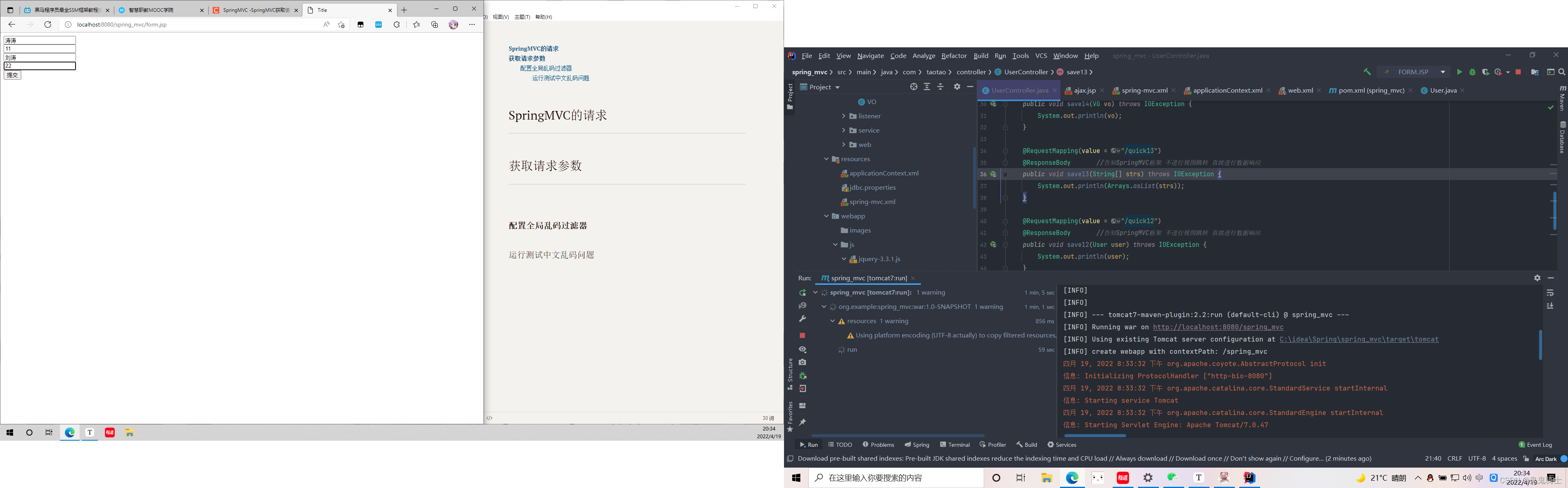Screen dimensions: 1568x488
Task: Select the UserControllerJava tab
Action: tap(1018, 90)
